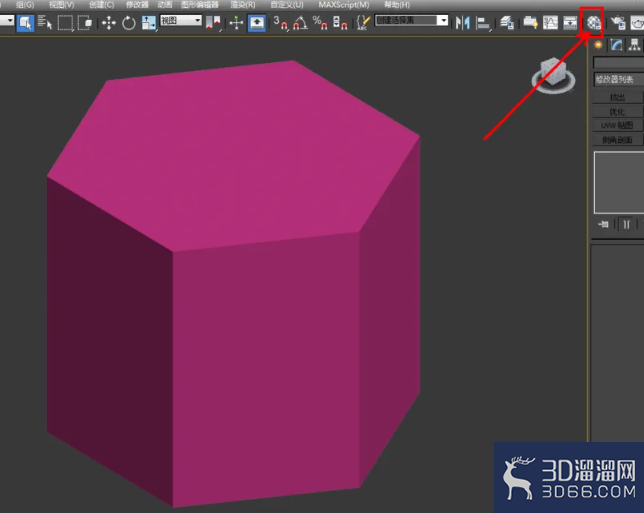Click the Align tool icon
The width and height of the screenshot is (644, 513).
pyautogui.click(x=483, y=23)
